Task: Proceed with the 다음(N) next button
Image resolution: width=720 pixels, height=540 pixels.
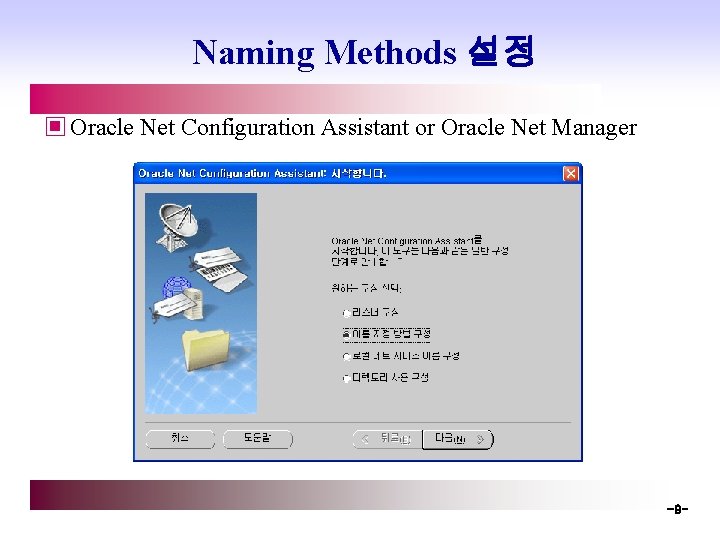Action: [x=458, y=439]
